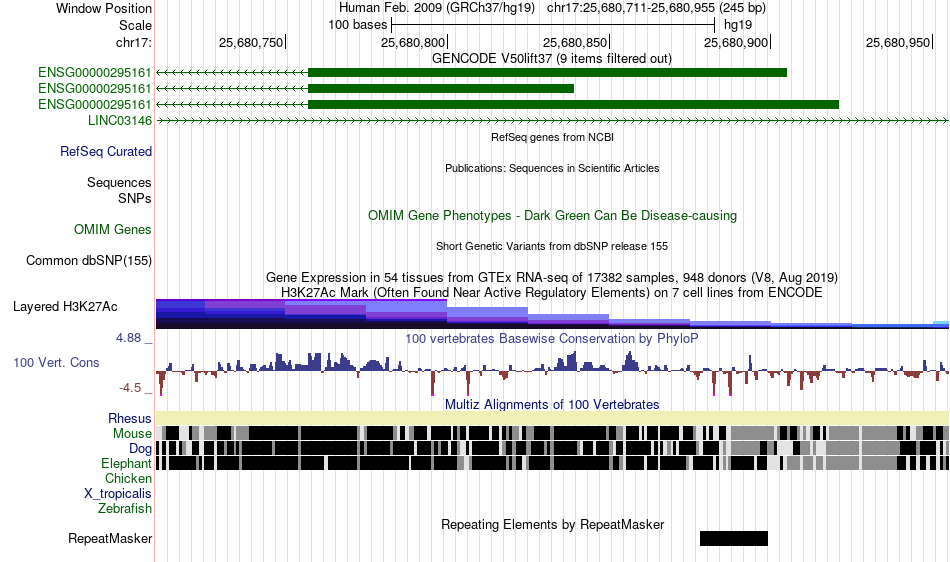
Task: Click the Elephant species label
Action: coord(126,464)
